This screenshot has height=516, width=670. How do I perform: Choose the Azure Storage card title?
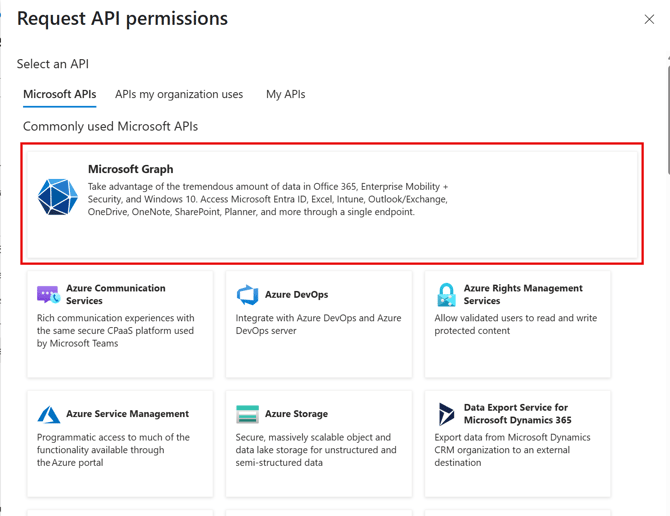coord(296,414)
